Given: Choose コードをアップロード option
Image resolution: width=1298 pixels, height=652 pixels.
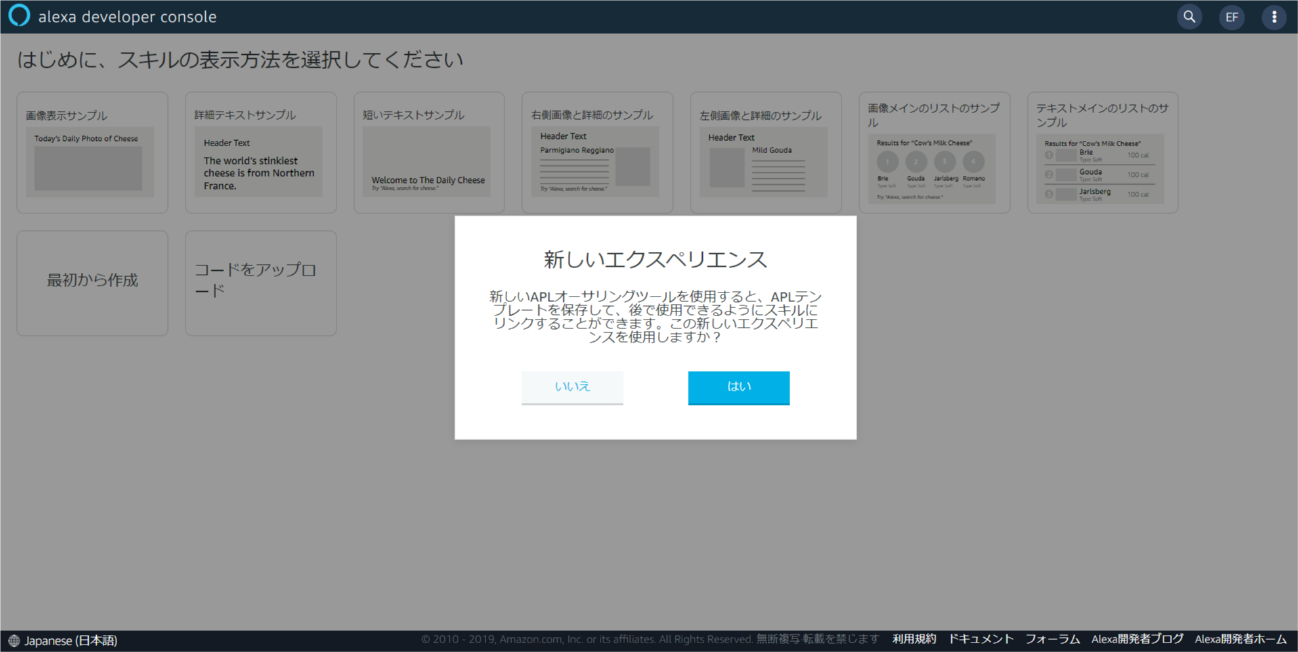Looking at the screenshot, I should click(x=260, y=282).
